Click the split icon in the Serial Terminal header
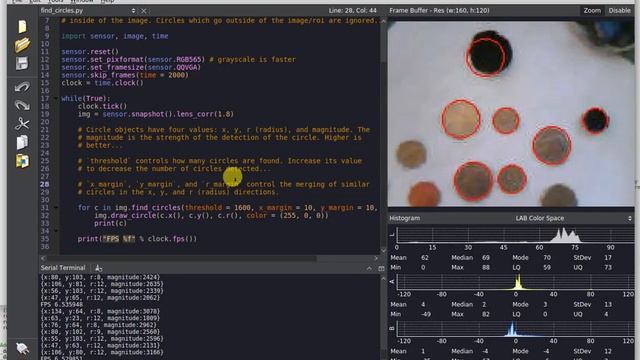This screenshot has height=360, width=640. [381, 268]
